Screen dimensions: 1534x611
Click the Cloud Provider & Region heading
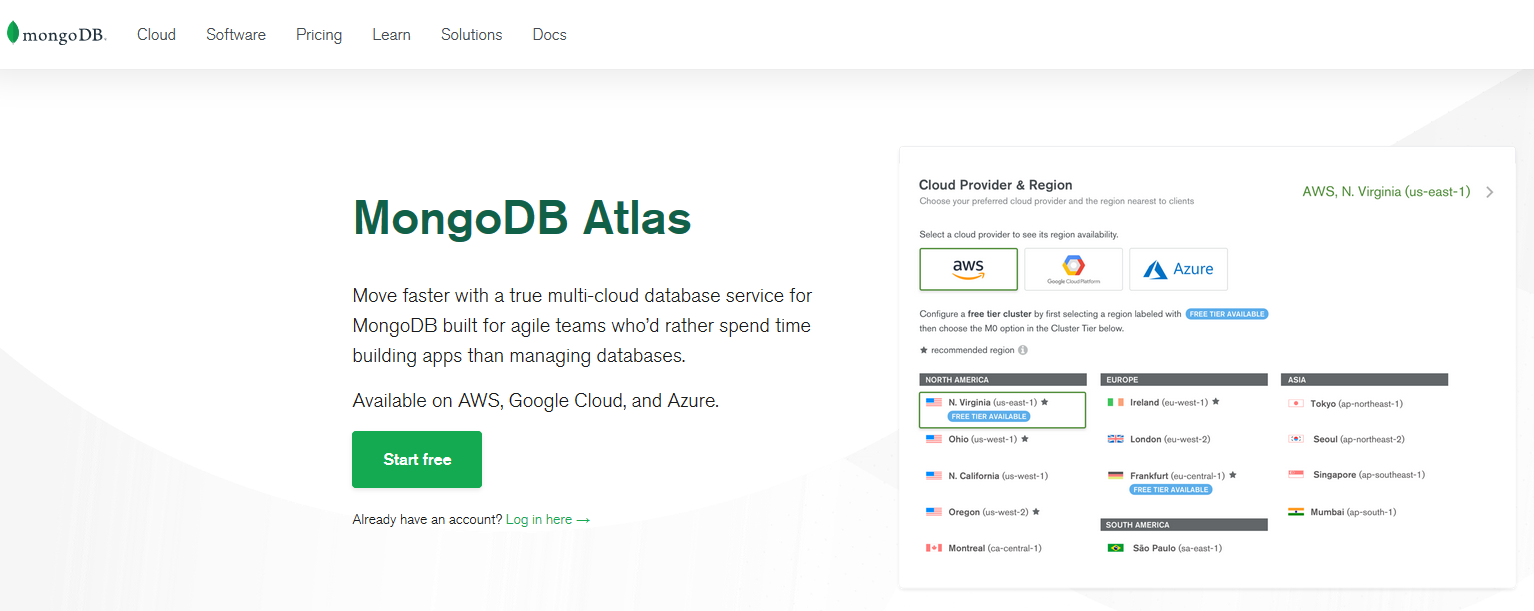995,185
